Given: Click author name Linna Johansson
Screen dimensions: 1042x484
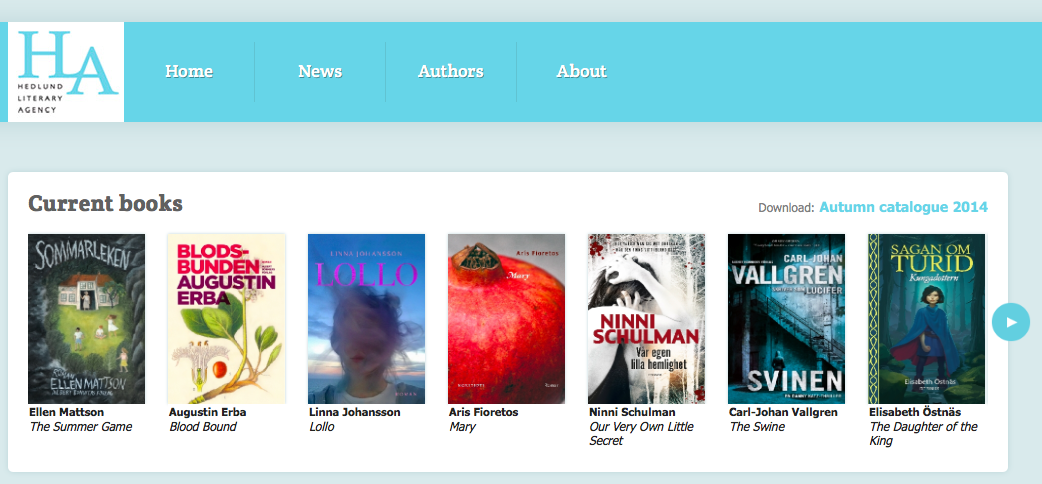Looking at the screenshot, I should tap(355, 412).
